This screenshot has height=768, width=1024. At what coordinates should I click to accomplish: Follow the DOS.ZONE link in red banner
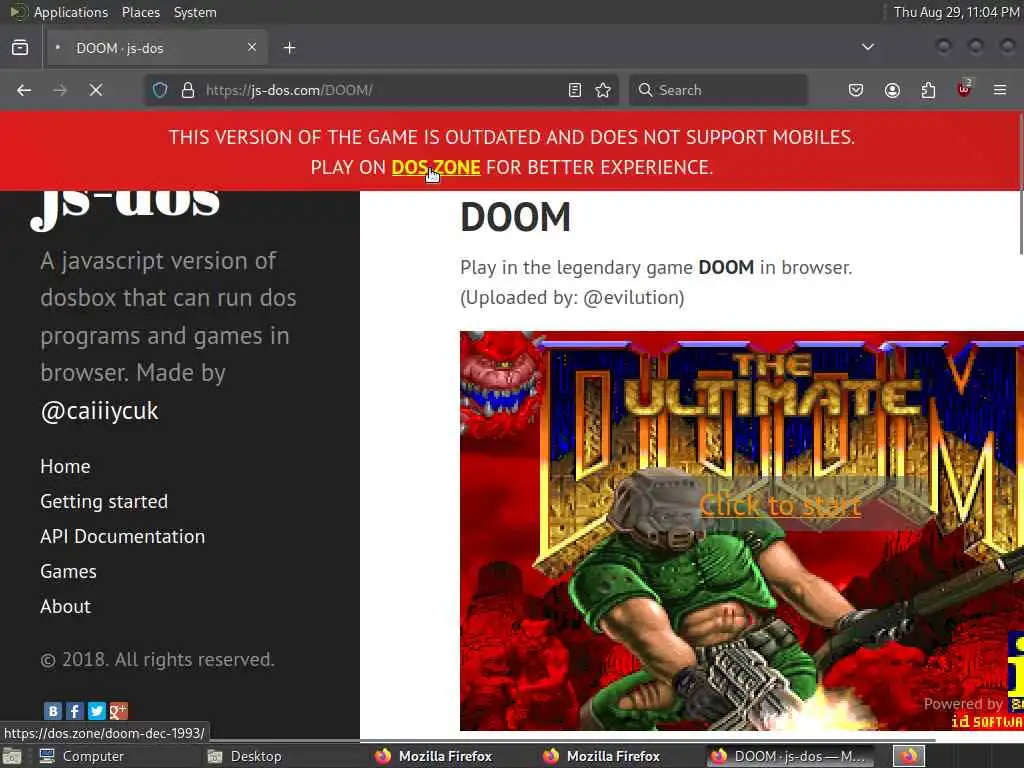pos(436,167)
